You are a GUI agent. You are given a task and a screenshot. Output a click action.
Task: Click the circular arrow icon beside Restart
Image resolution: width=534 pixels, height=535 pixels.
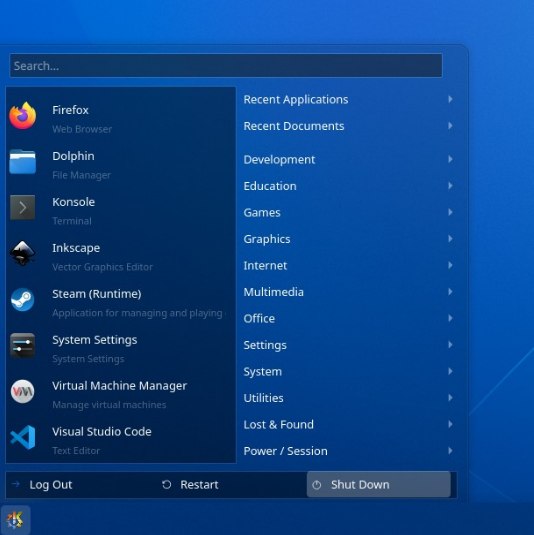[x=167, y=485]
